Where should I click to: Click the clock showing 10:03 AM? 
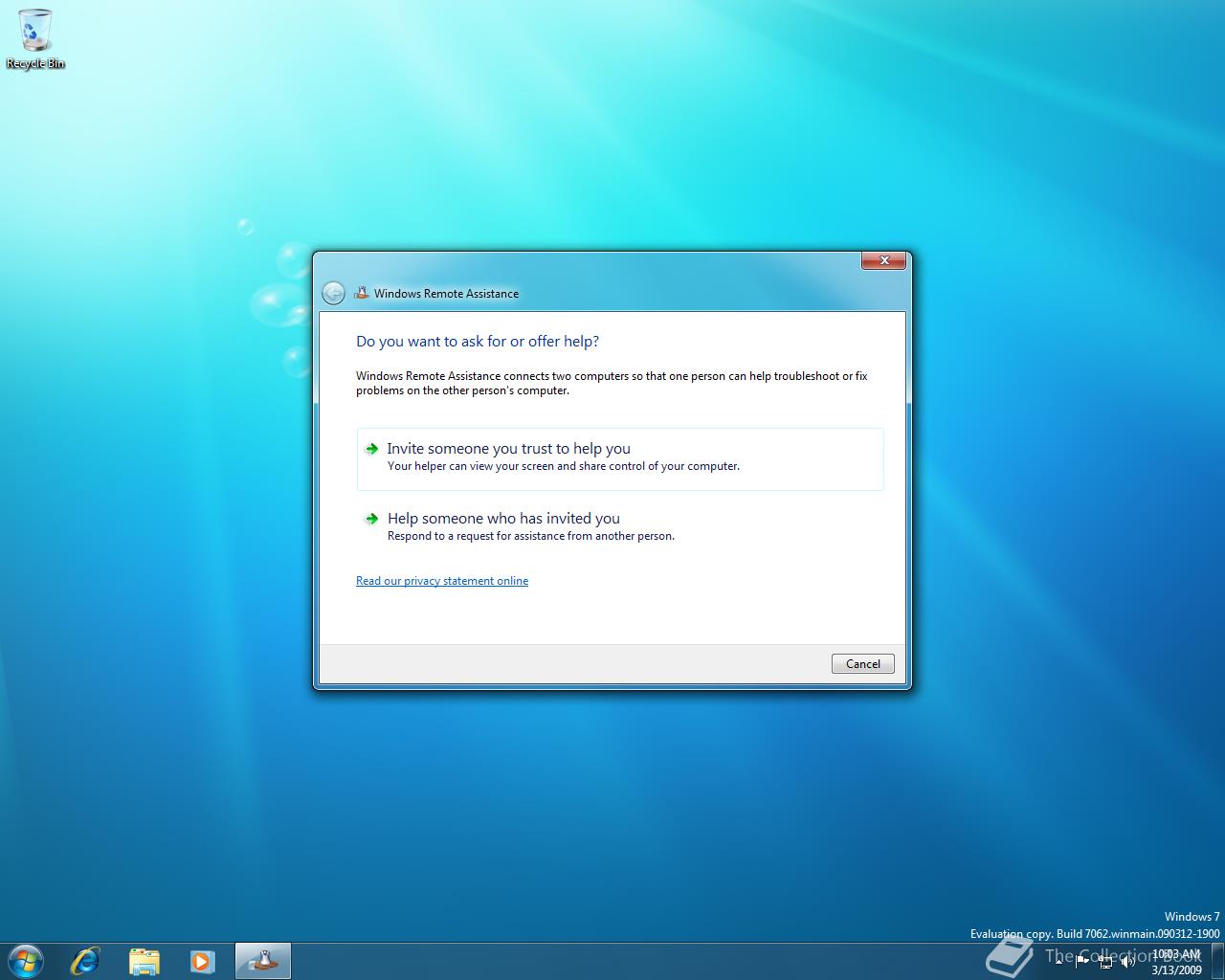(x=1176, y=961)
